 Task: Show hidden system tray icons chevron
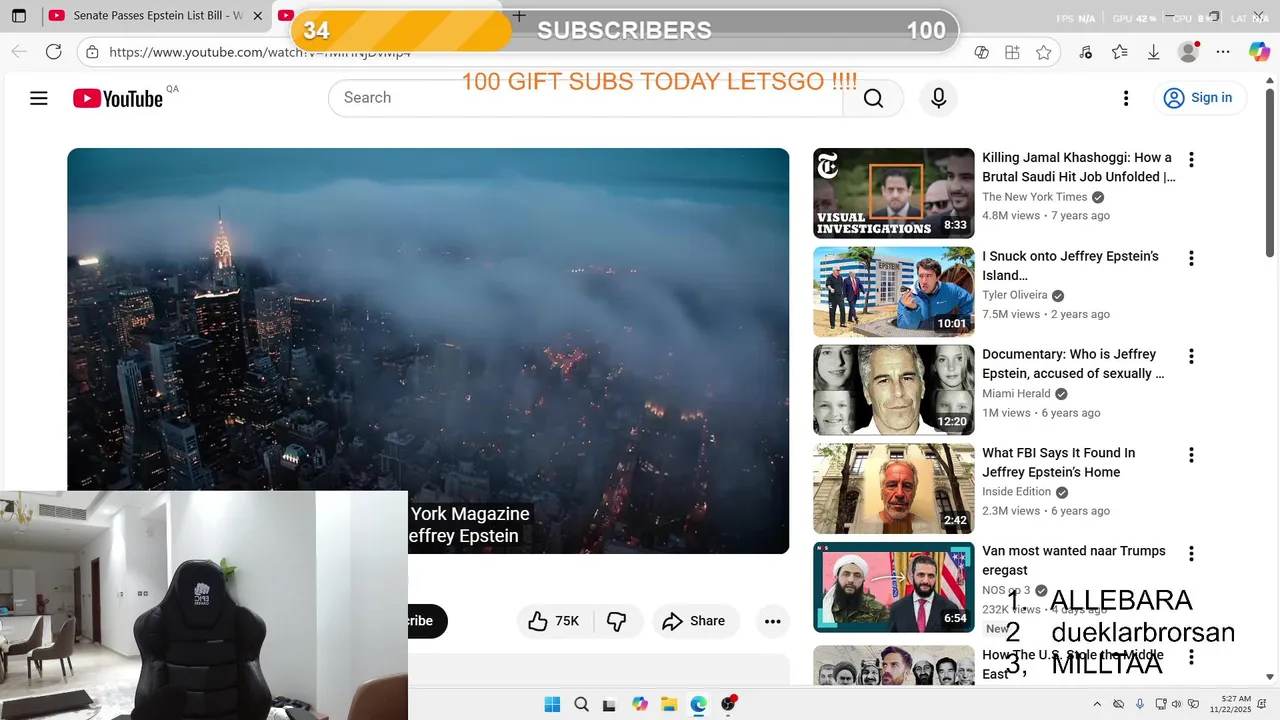pyautogui.click(x=1097, y=704)
